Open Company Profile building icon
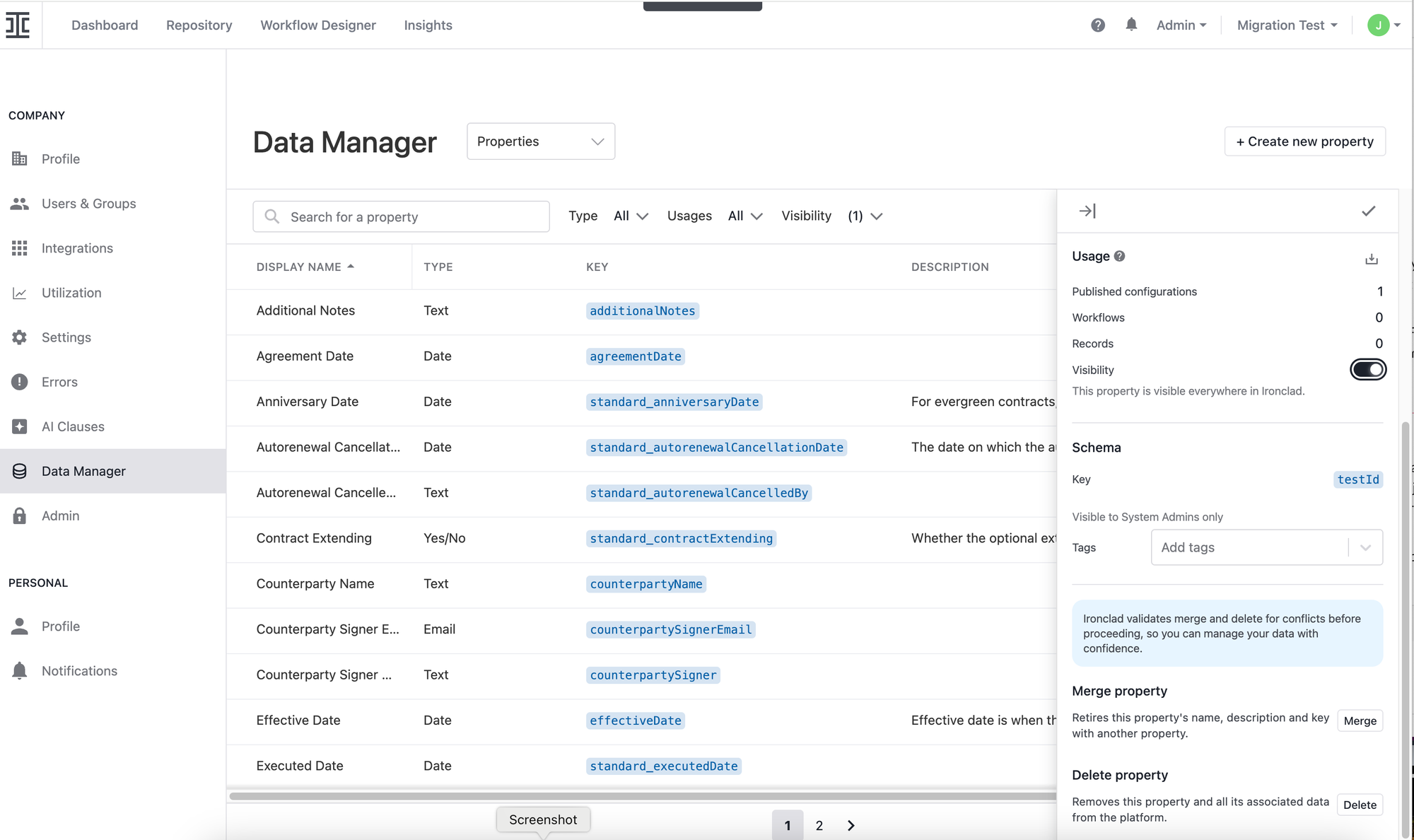Image resolution: width=1414 pixels, height=840 pixels. click(x=20, y=158)
